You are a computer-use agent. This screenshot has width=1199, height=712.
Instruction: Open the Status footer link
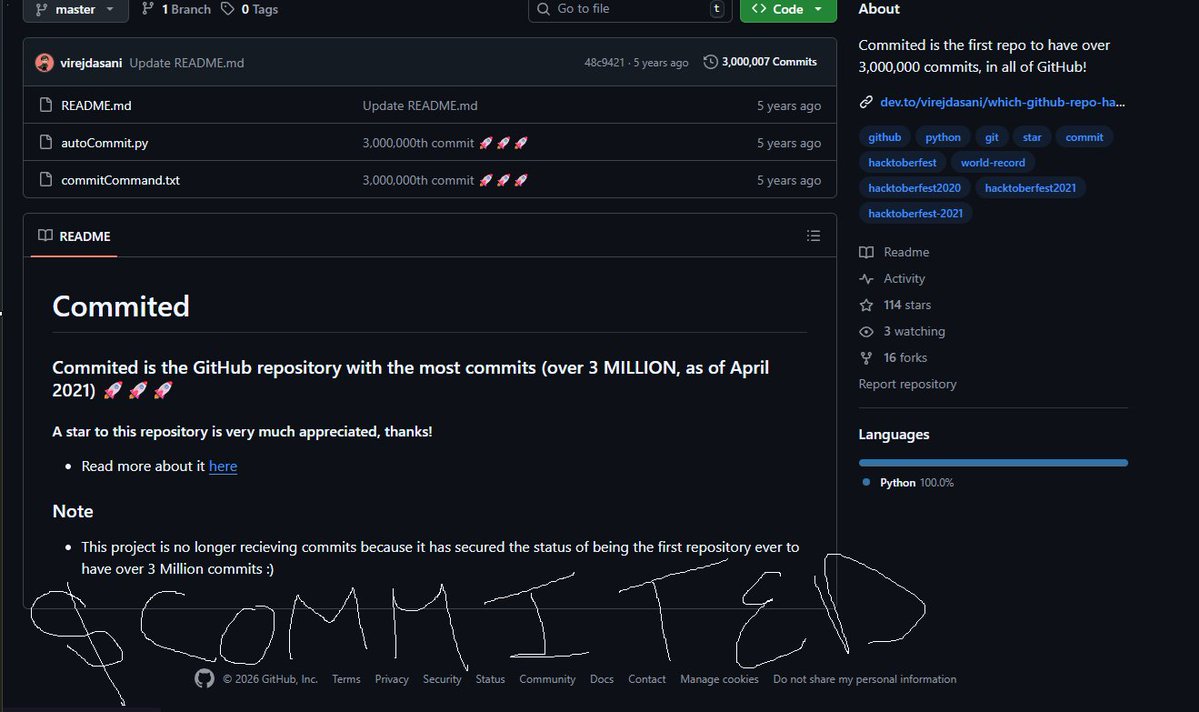coord(490,679)
